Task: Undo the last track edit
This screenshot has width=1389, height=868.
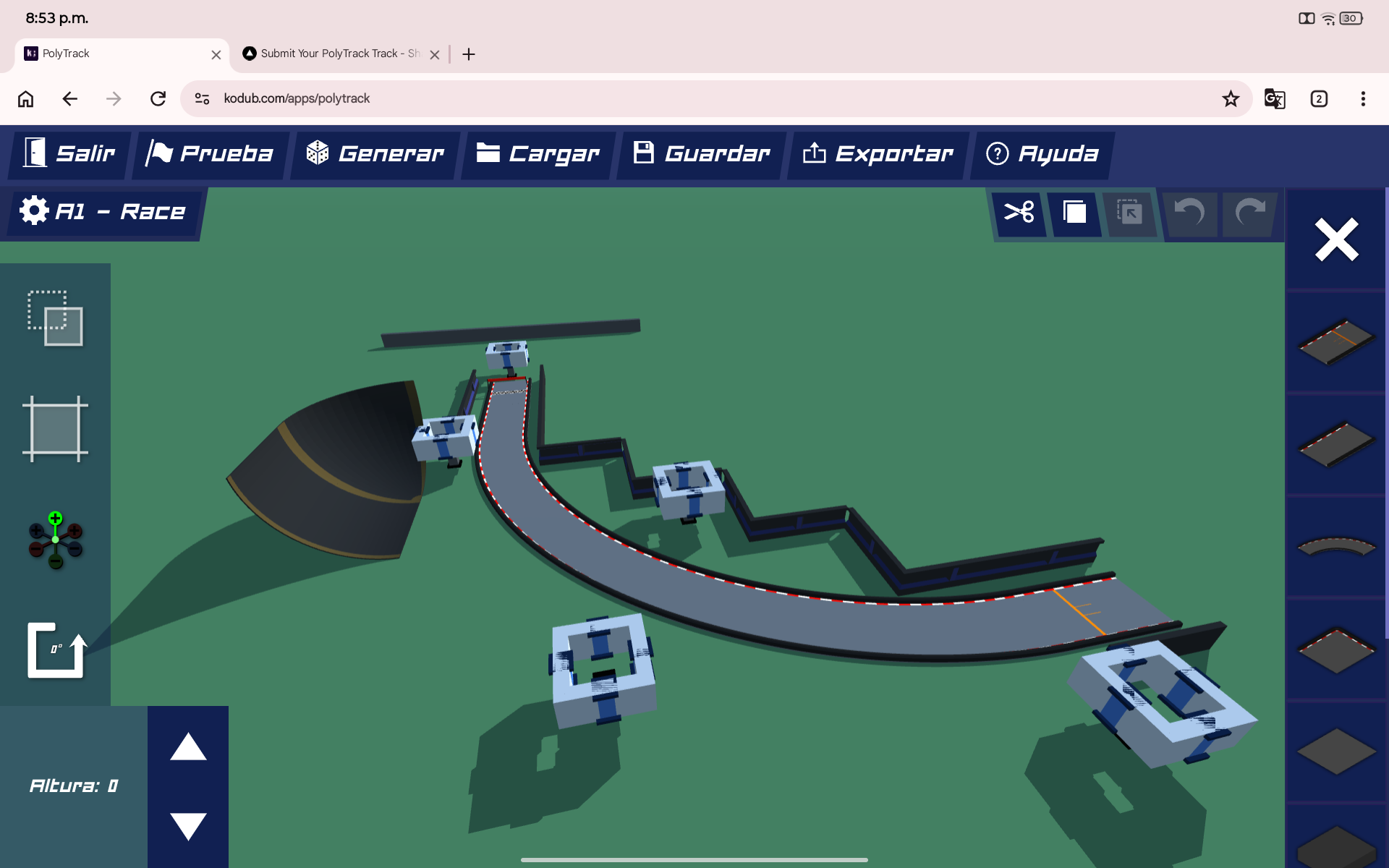Action: 1189,213
